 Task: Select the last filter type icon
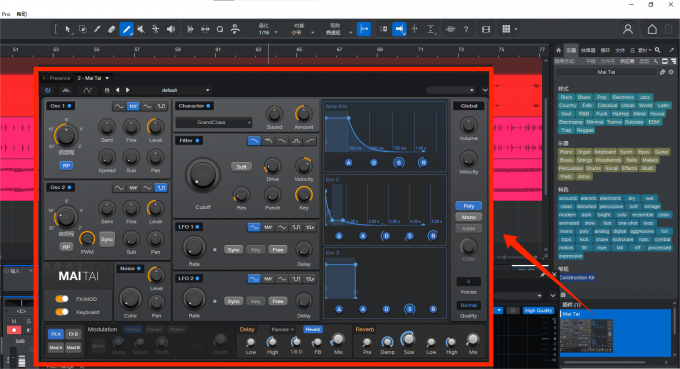click(x=310, y=141)
